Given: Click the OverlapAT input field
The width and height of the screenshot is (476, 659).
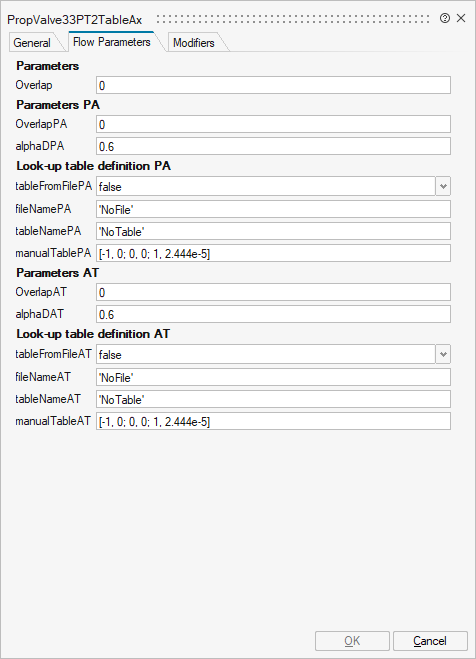Looking at the screenshot, I should [274, 292].
